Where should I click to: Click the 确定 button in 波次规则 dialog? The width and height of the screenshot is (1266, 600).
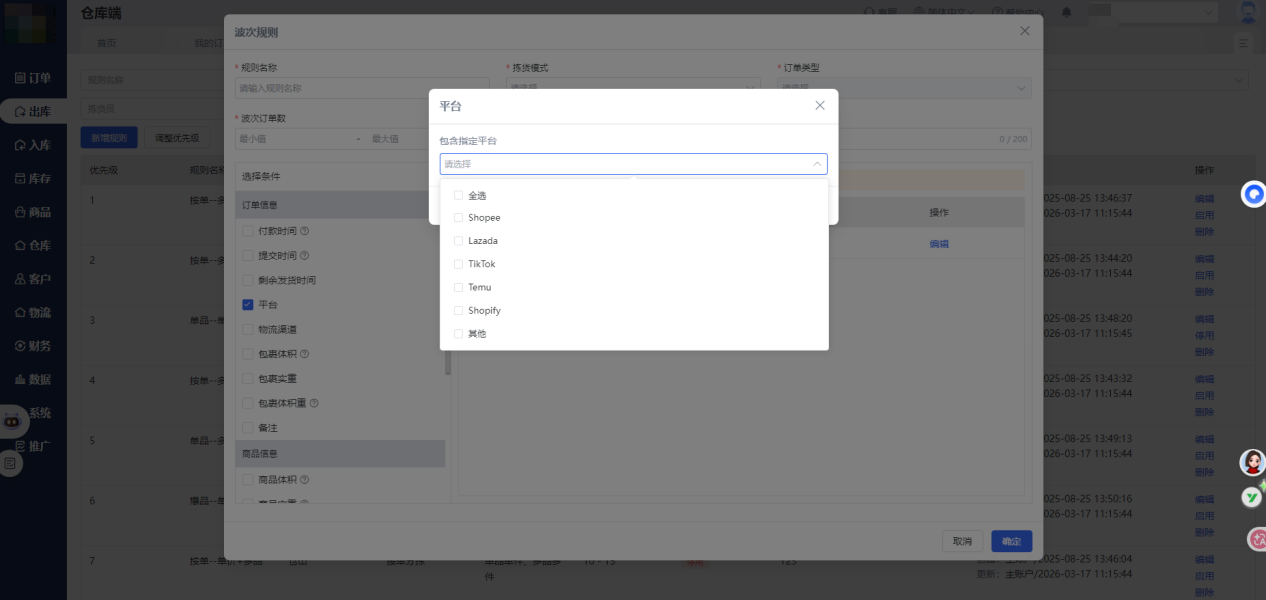coord(1011,541)
